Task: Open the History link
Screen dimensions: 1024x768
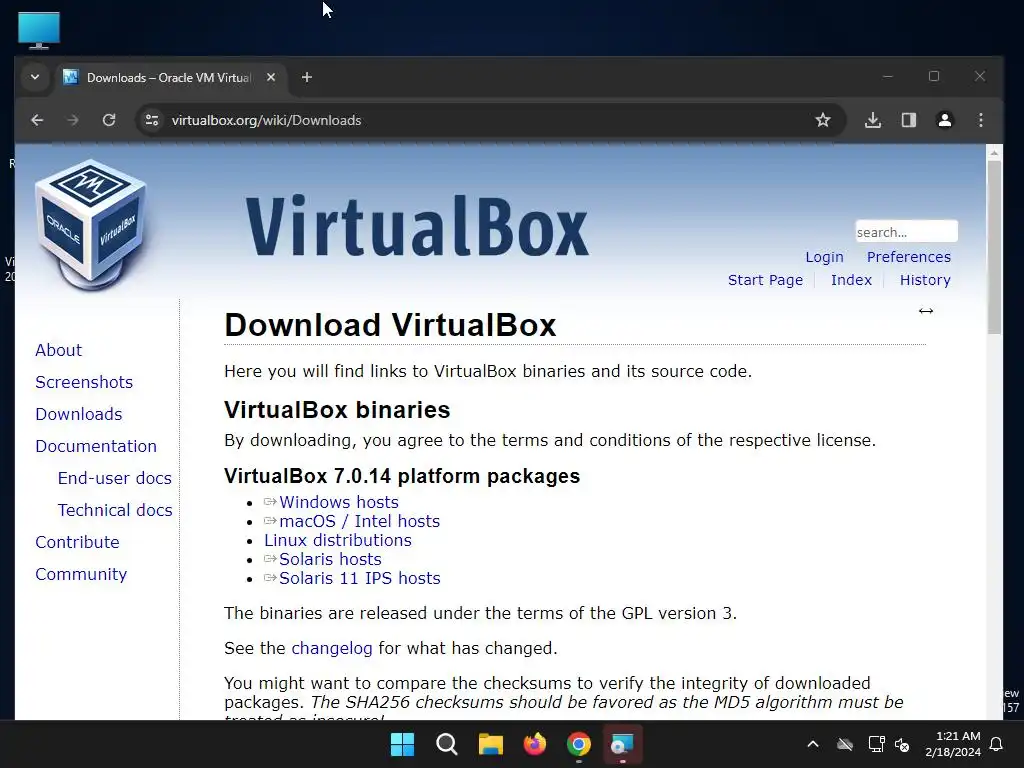Action: (x=925, y=280)
